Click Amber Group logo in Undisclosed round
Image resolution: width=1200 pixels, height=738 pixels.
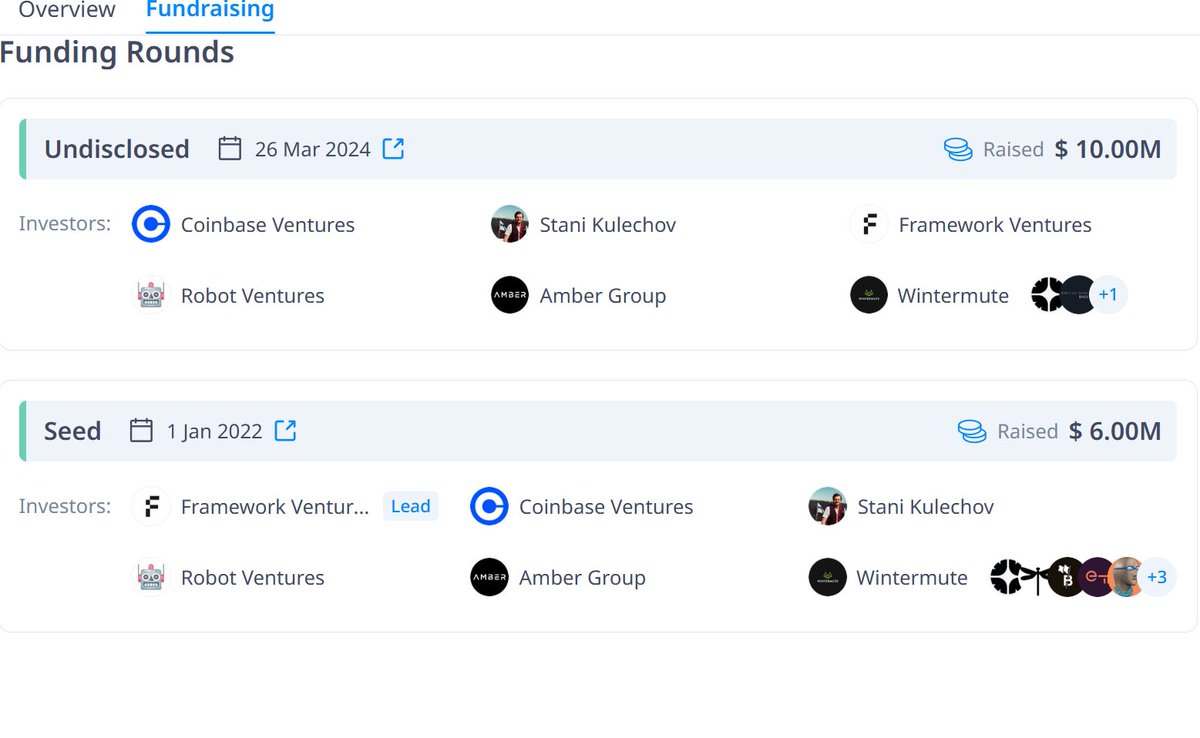click(510, 296)
